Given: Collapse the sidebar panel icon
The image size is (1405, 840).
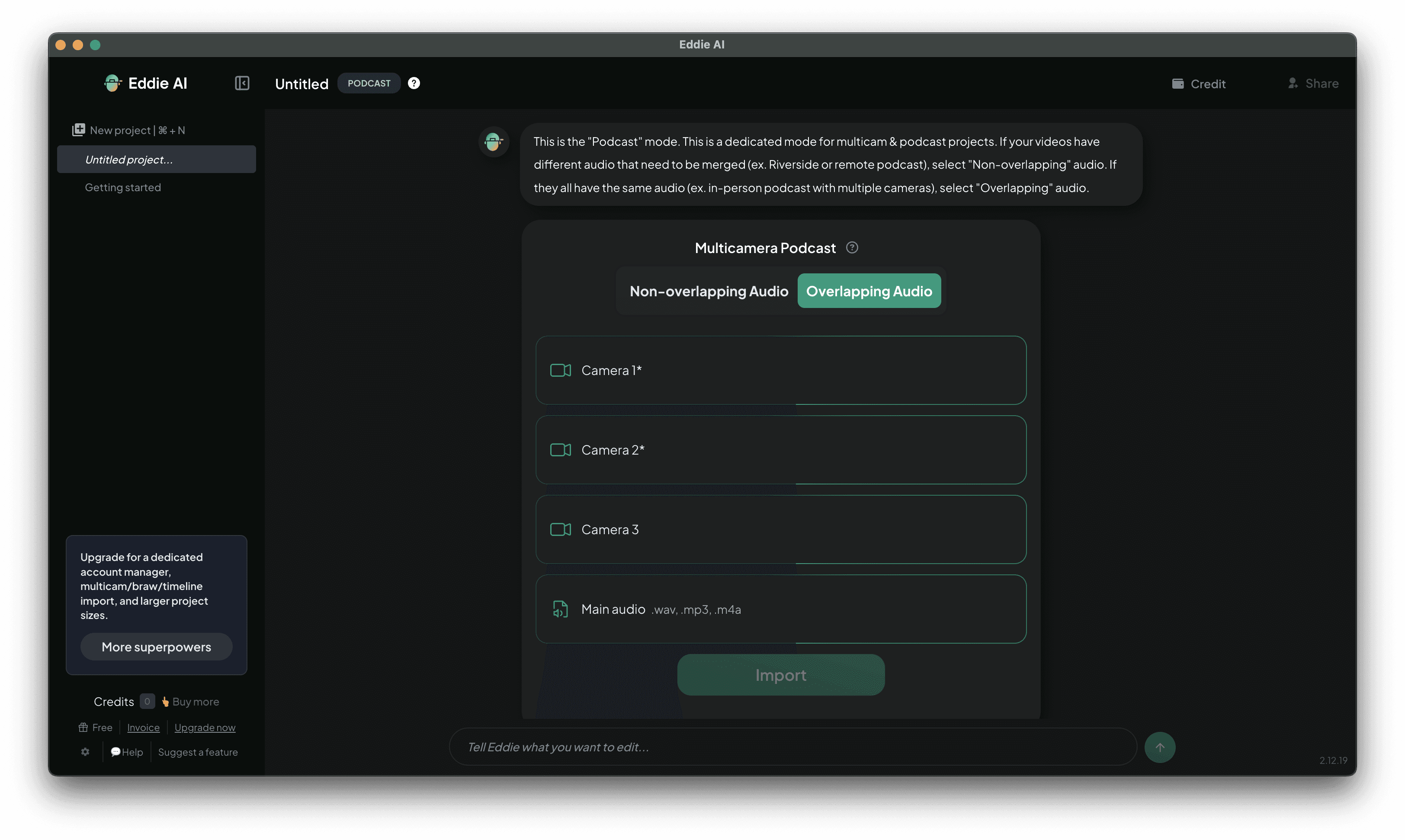Looking at the screenshot, I should click(x=242, y=83).
